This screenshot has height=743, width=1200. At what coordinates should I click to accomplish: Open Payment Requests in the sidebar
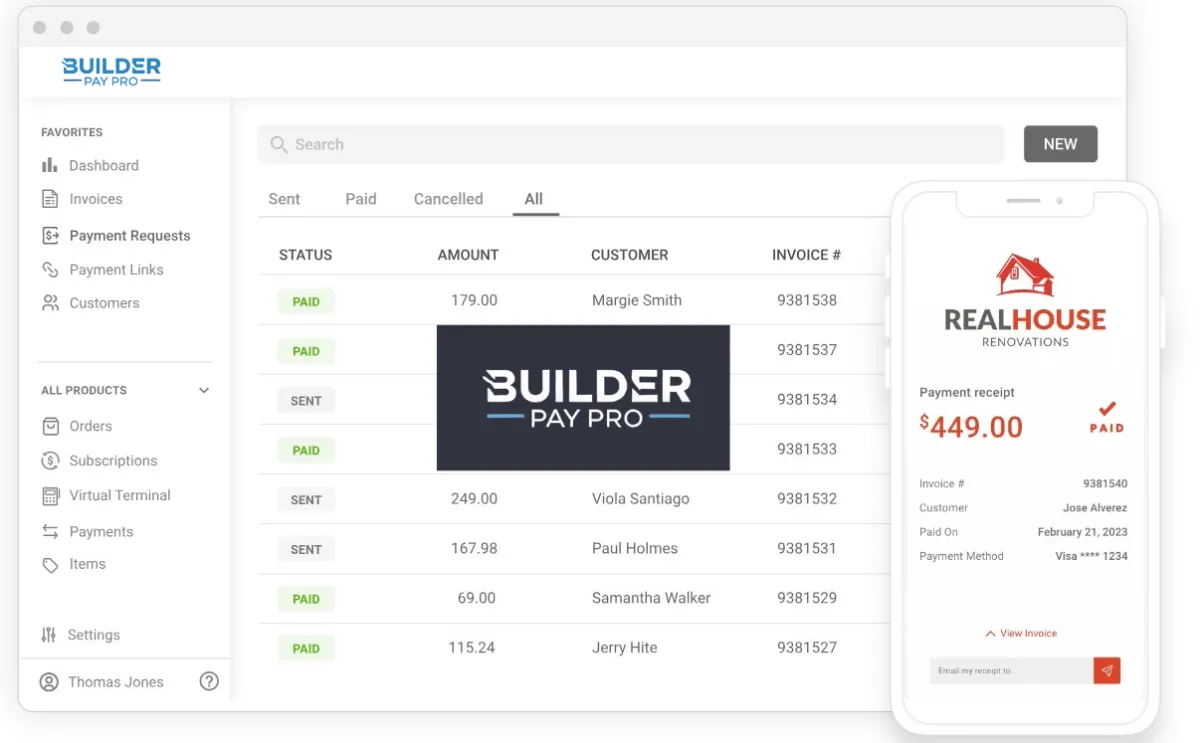(x=130, y=236)
